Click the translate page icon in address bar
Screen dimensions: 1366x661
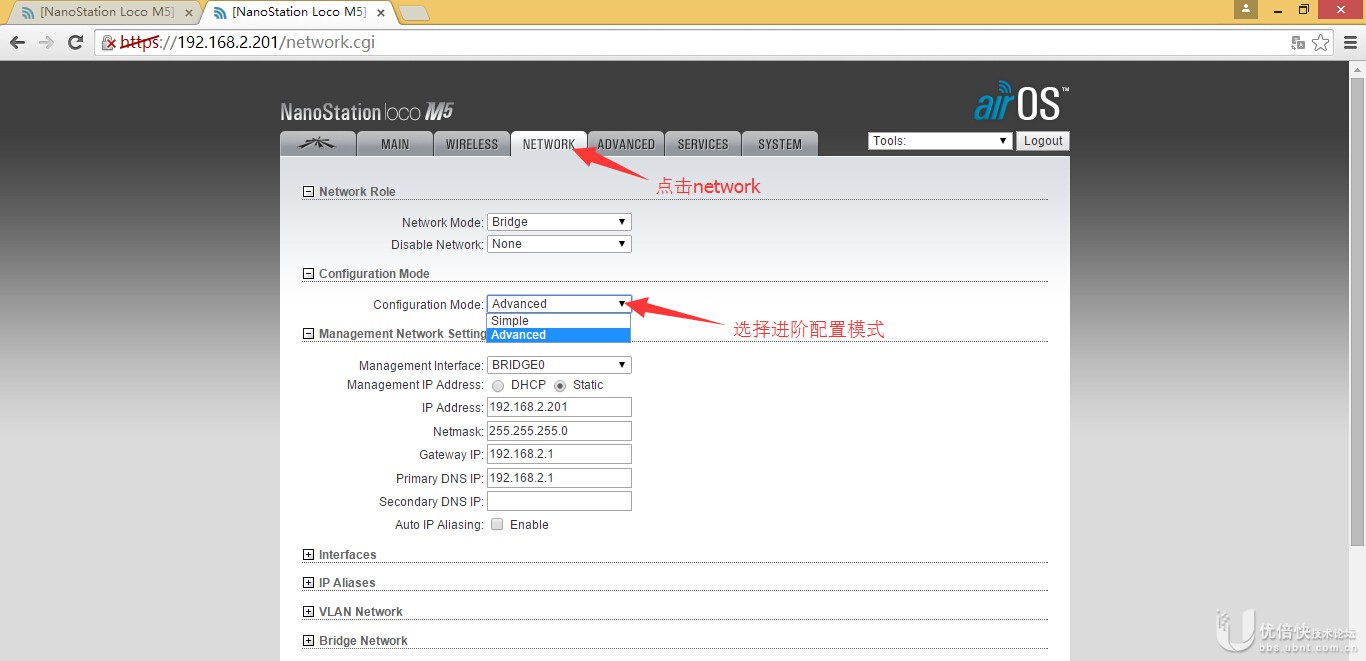1298,43
